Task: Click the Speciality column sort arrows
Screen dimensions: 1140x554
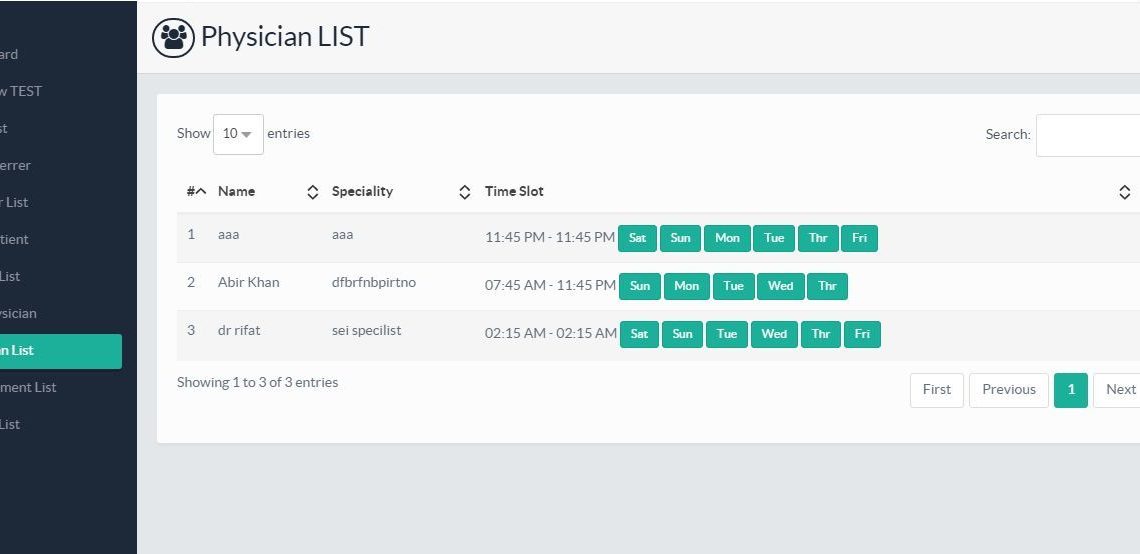Action: [x=464, y=192]
